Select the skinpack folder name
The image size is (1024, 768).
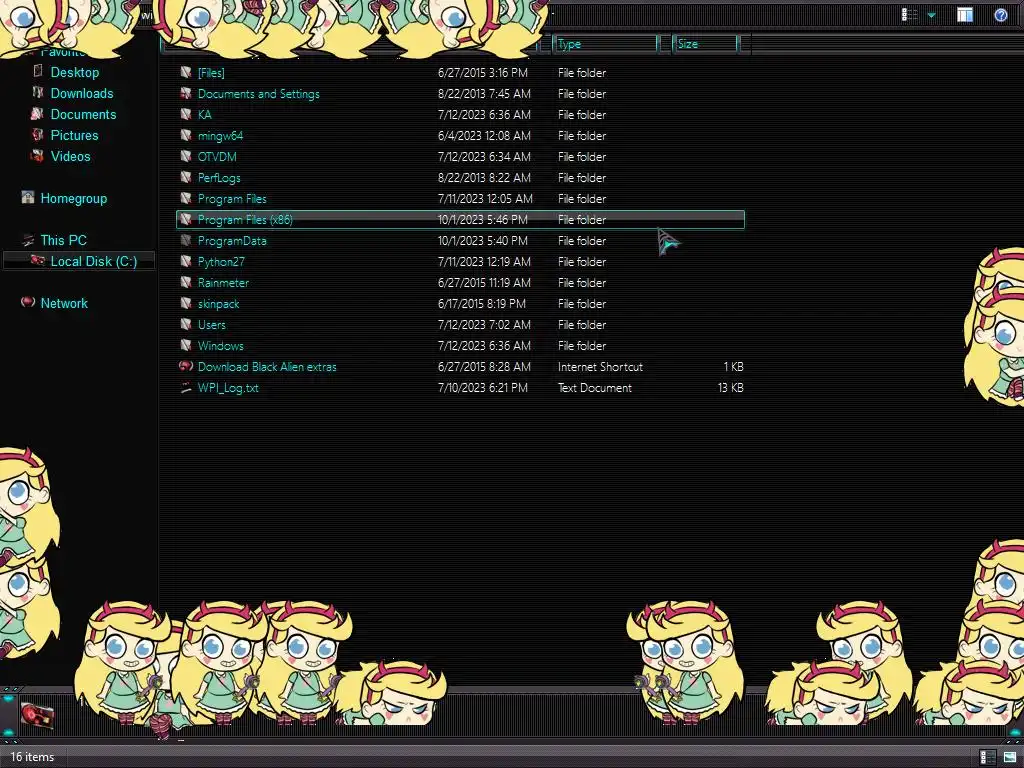[x=218, y=304]
